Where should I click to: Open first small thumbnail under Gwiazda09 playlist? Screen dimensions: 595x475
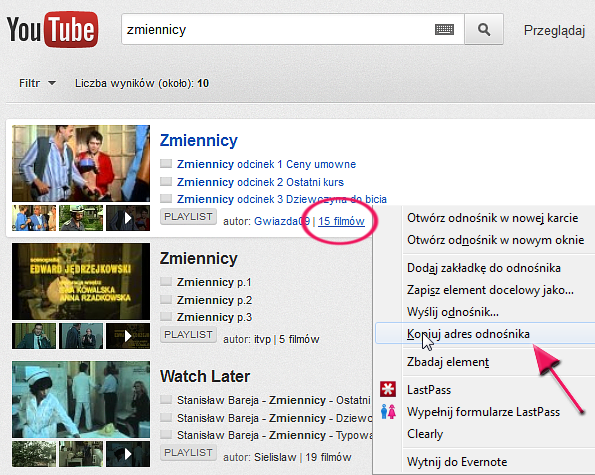point(34,218)
